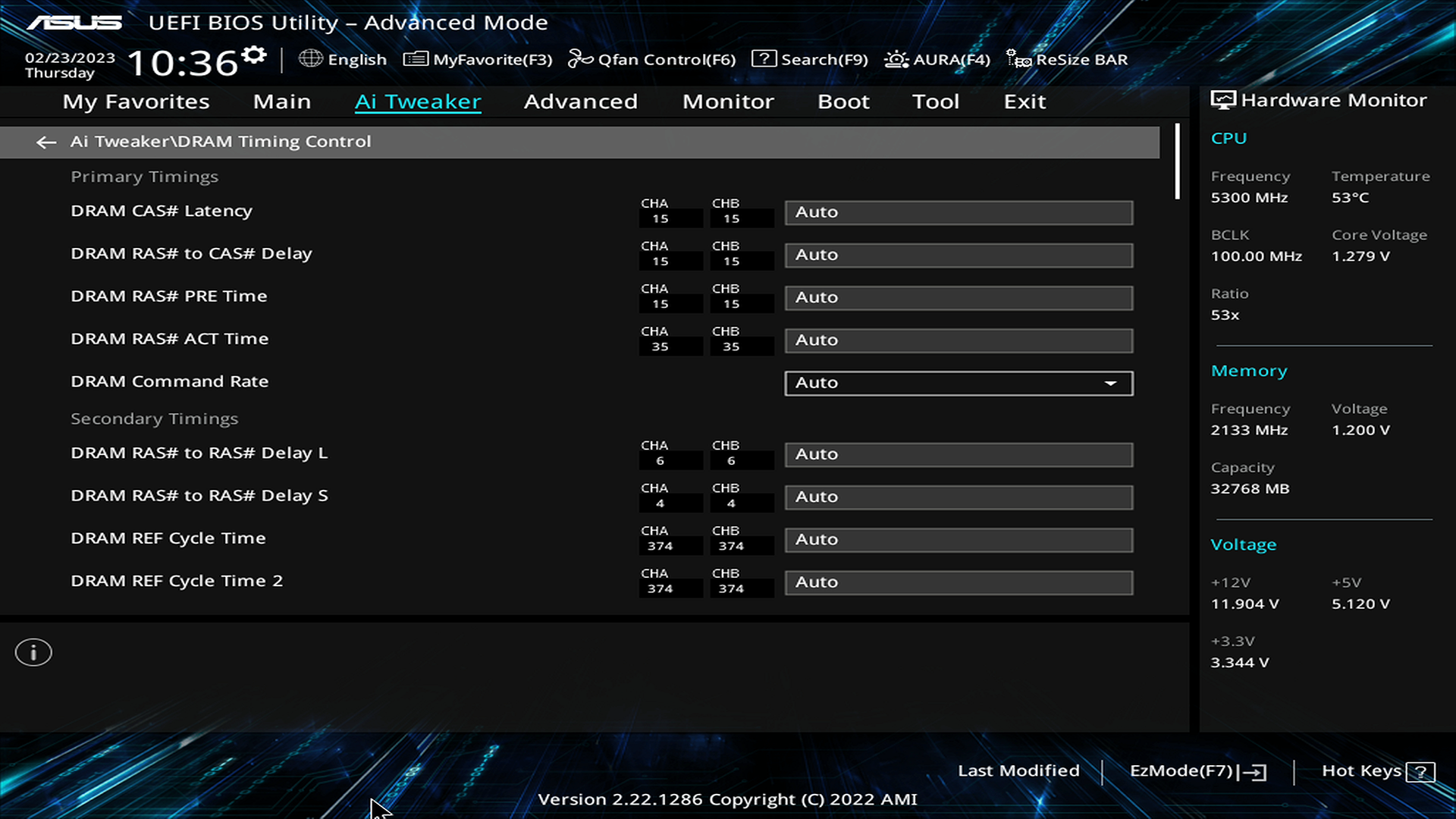Toggle DRAM RAS# ACT Time Auto setting

point(956,339)
